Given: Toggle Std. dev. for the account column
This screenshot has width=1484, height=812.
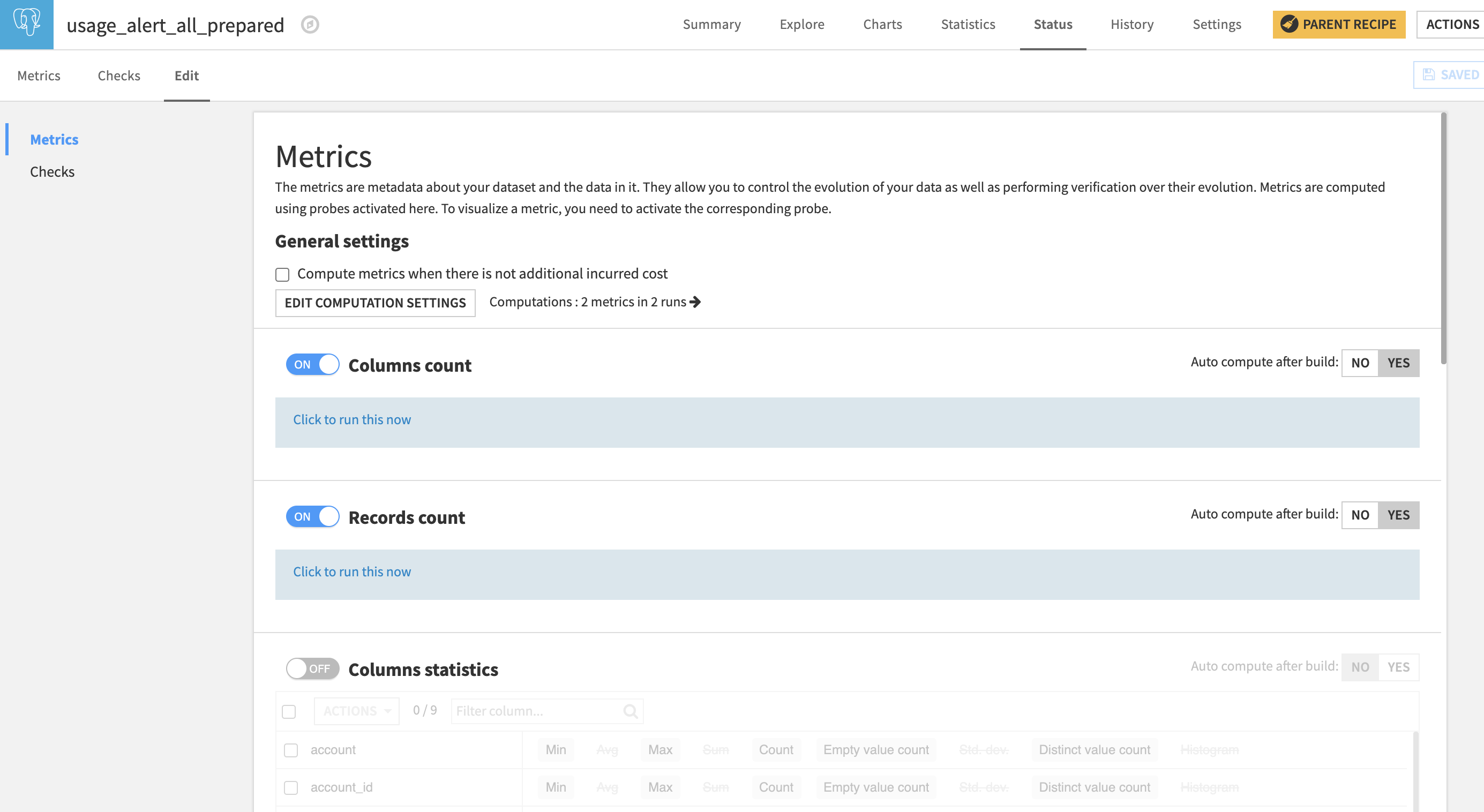Looking at the screenshot, I should (x=984, y=750).
